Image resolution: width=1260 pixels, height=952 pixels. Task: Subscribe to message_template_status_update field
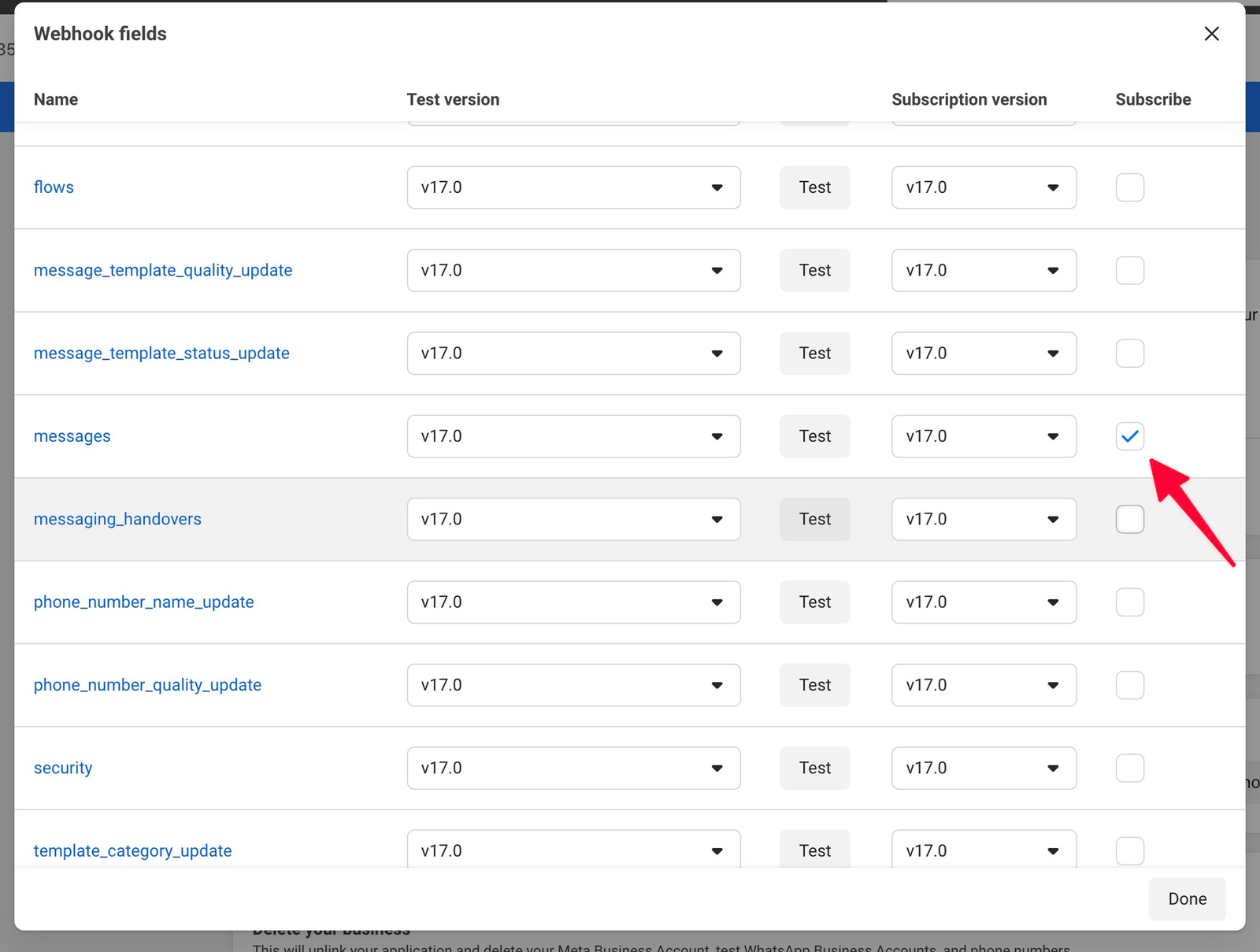click(1129, 354)
